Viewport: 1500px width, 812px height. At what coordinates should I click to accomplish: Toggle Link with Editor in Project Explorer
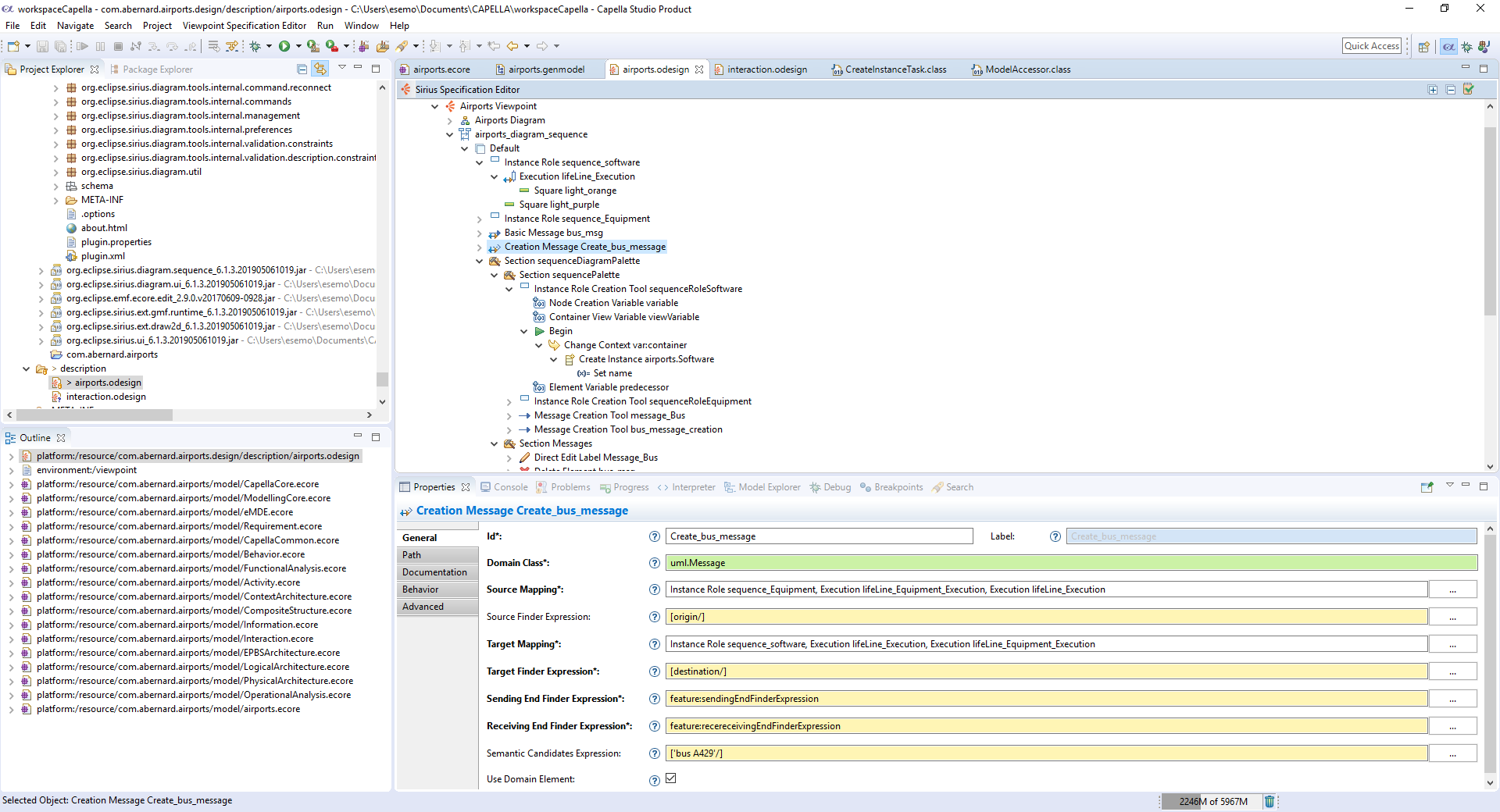(x=320, y=69)
